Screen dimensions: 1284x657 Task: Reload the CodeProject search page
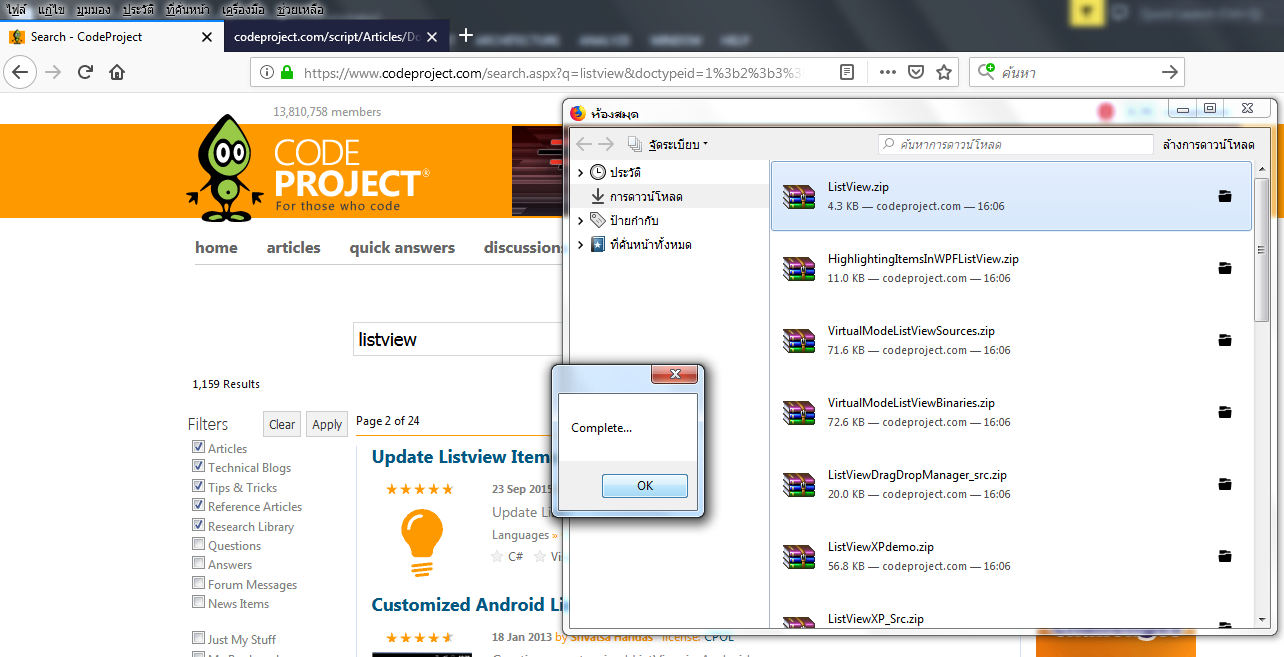pos(86,72)
